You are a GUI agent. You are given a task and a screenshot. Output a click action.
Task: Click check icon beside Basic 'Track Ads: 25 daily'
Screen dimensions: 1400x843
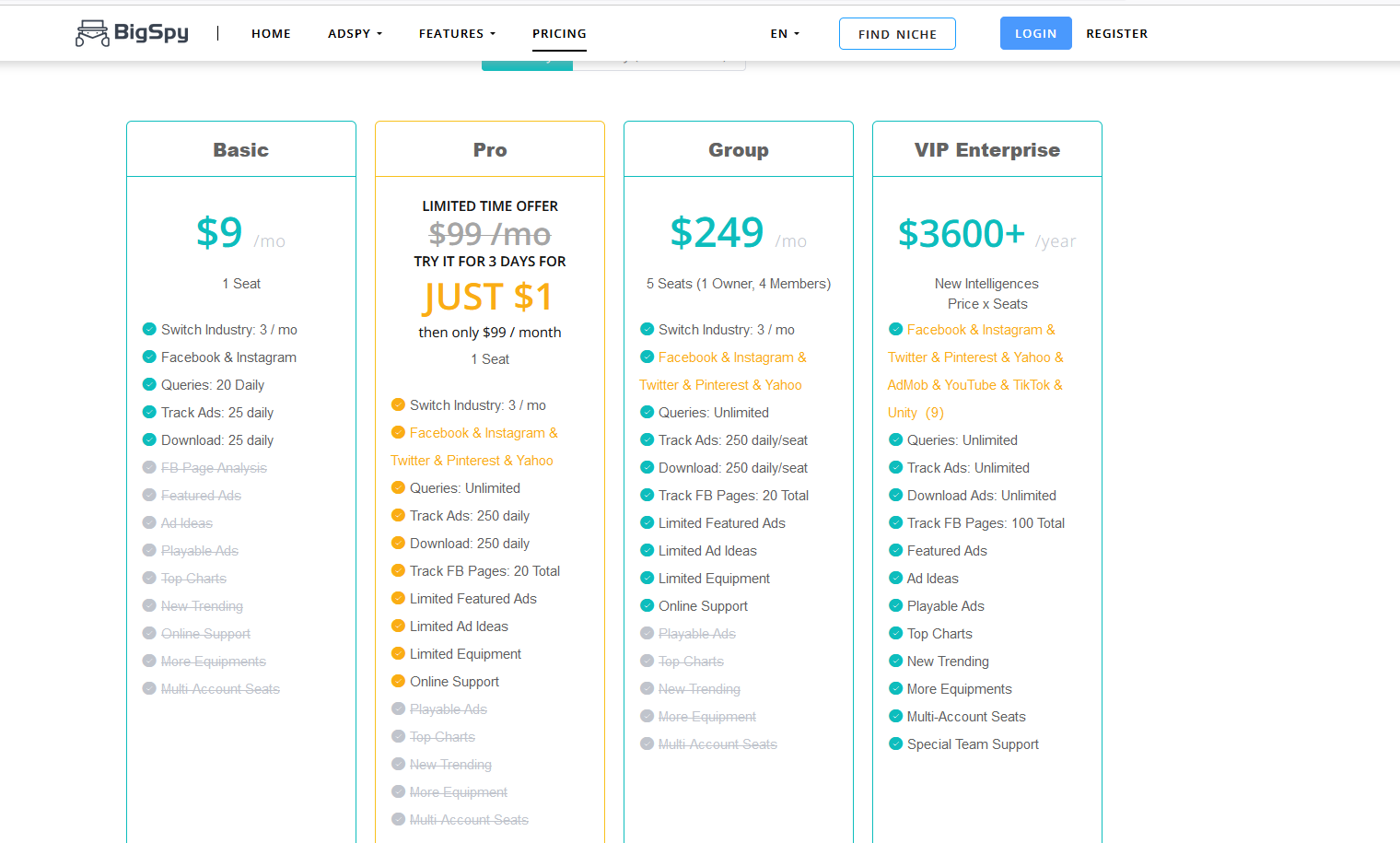[149, 412]
